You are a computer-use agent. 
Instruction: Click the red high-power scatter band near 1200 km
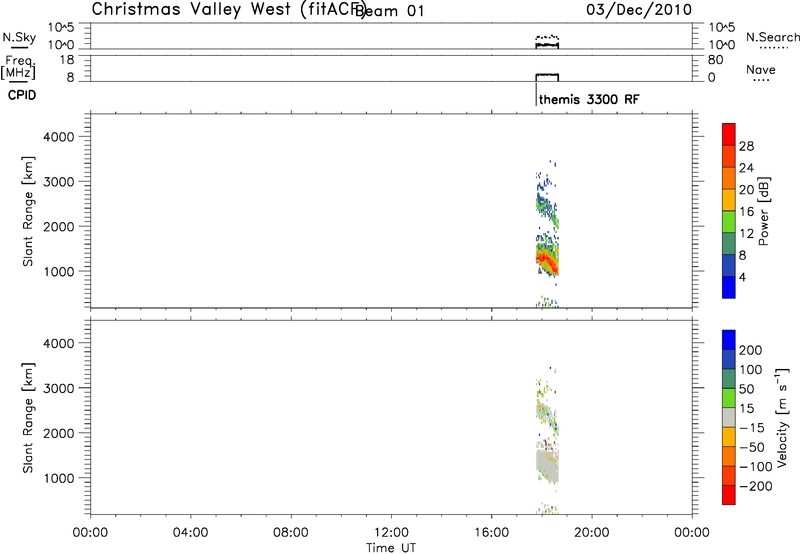pos(547,262)
